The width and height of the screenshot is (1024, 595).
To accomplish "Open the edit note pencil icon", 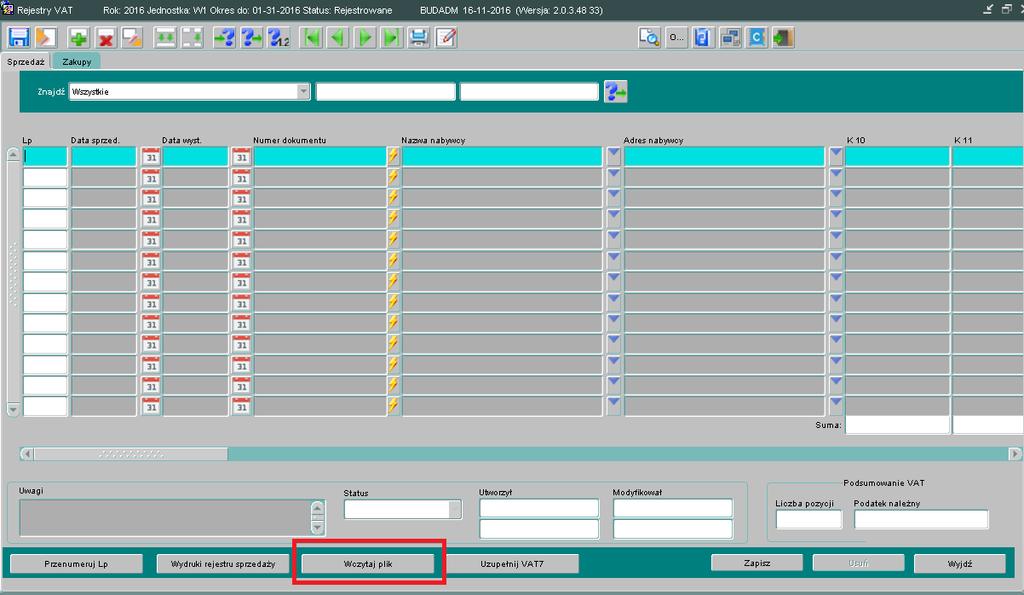I will click(x=445, y=37).
